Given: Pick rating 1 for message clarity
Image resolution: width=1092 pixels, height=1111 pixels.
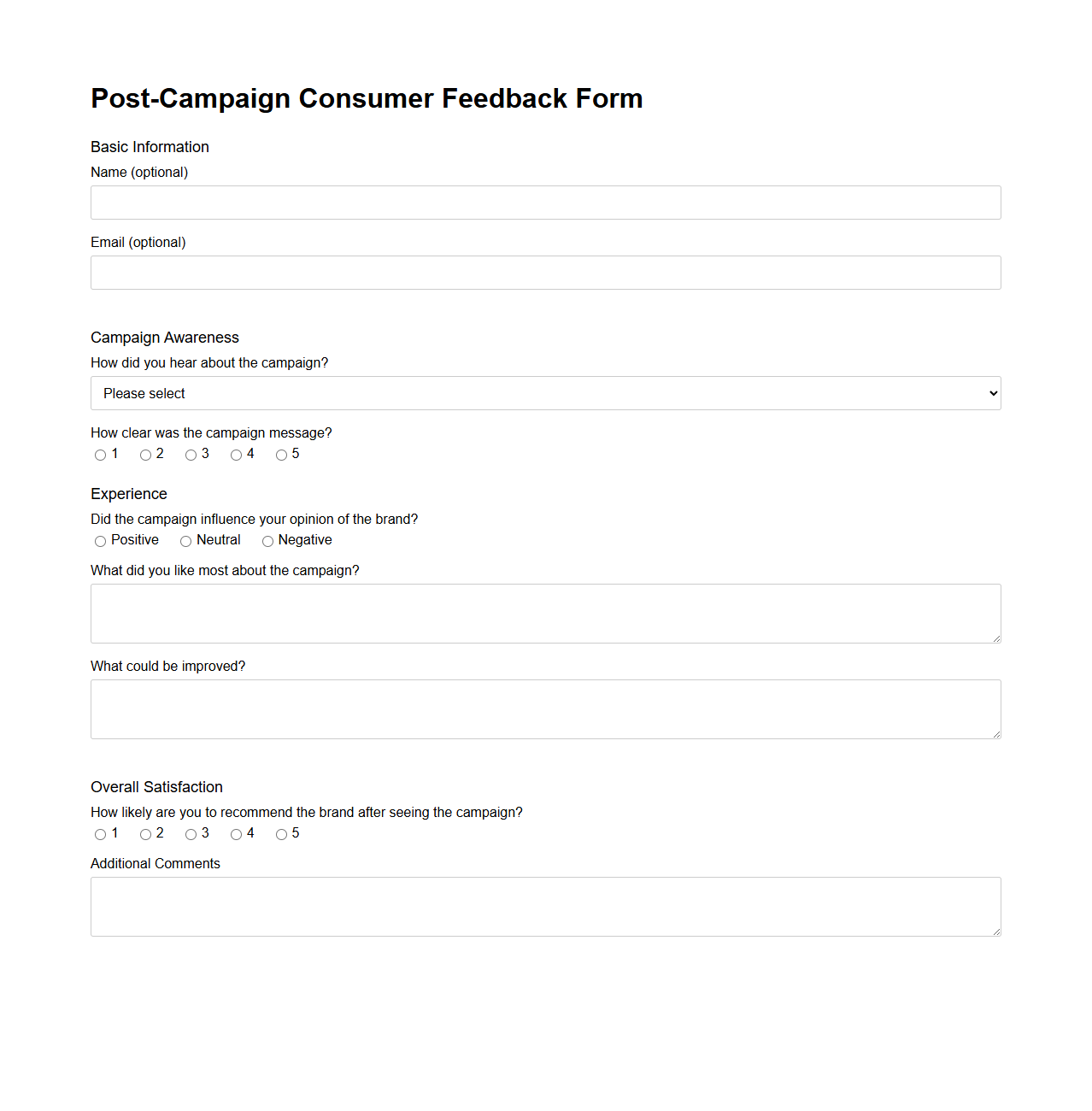Looking at the screenshot, I should 100,455.
